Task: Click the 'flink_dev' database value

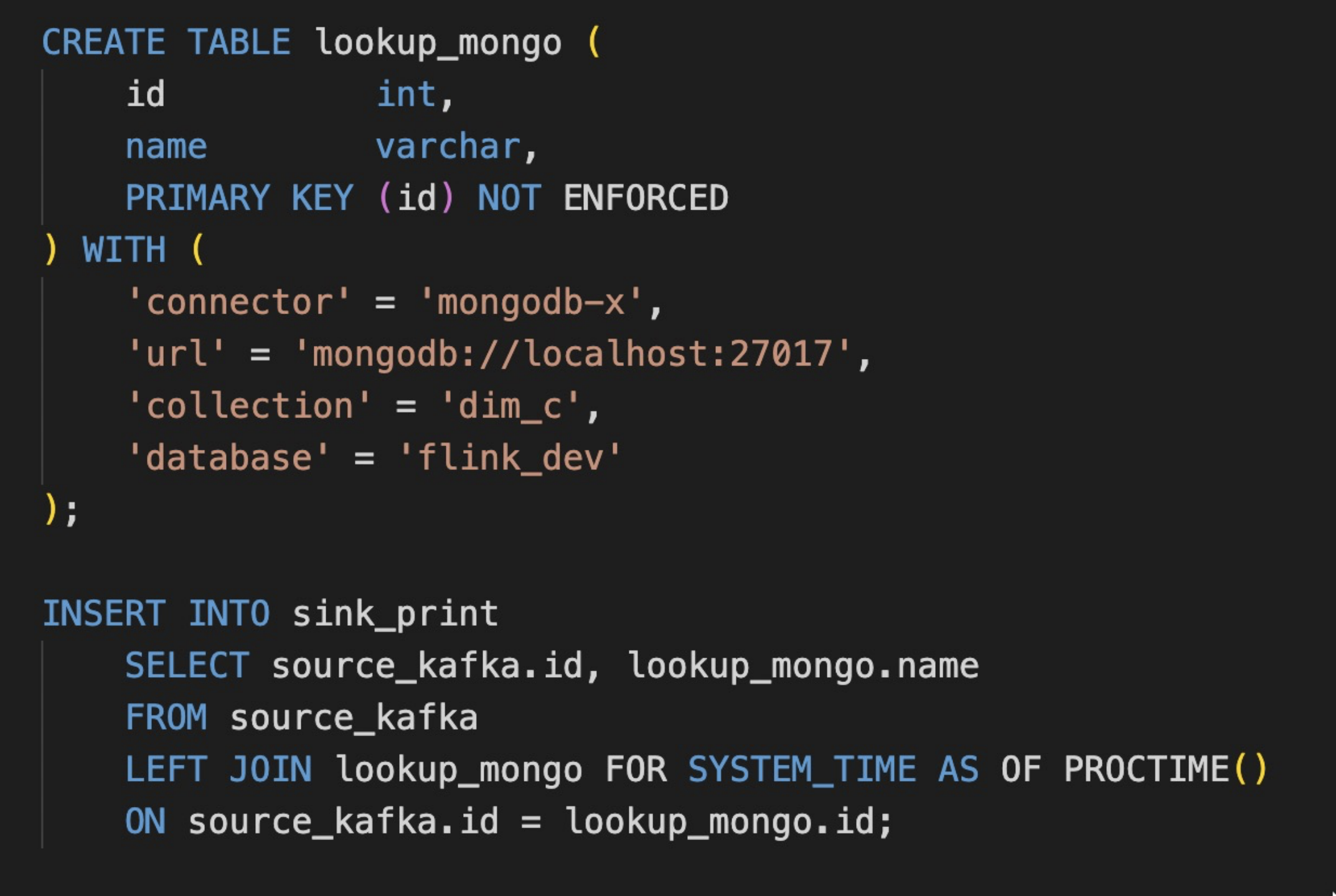Action: pos(510,459)
